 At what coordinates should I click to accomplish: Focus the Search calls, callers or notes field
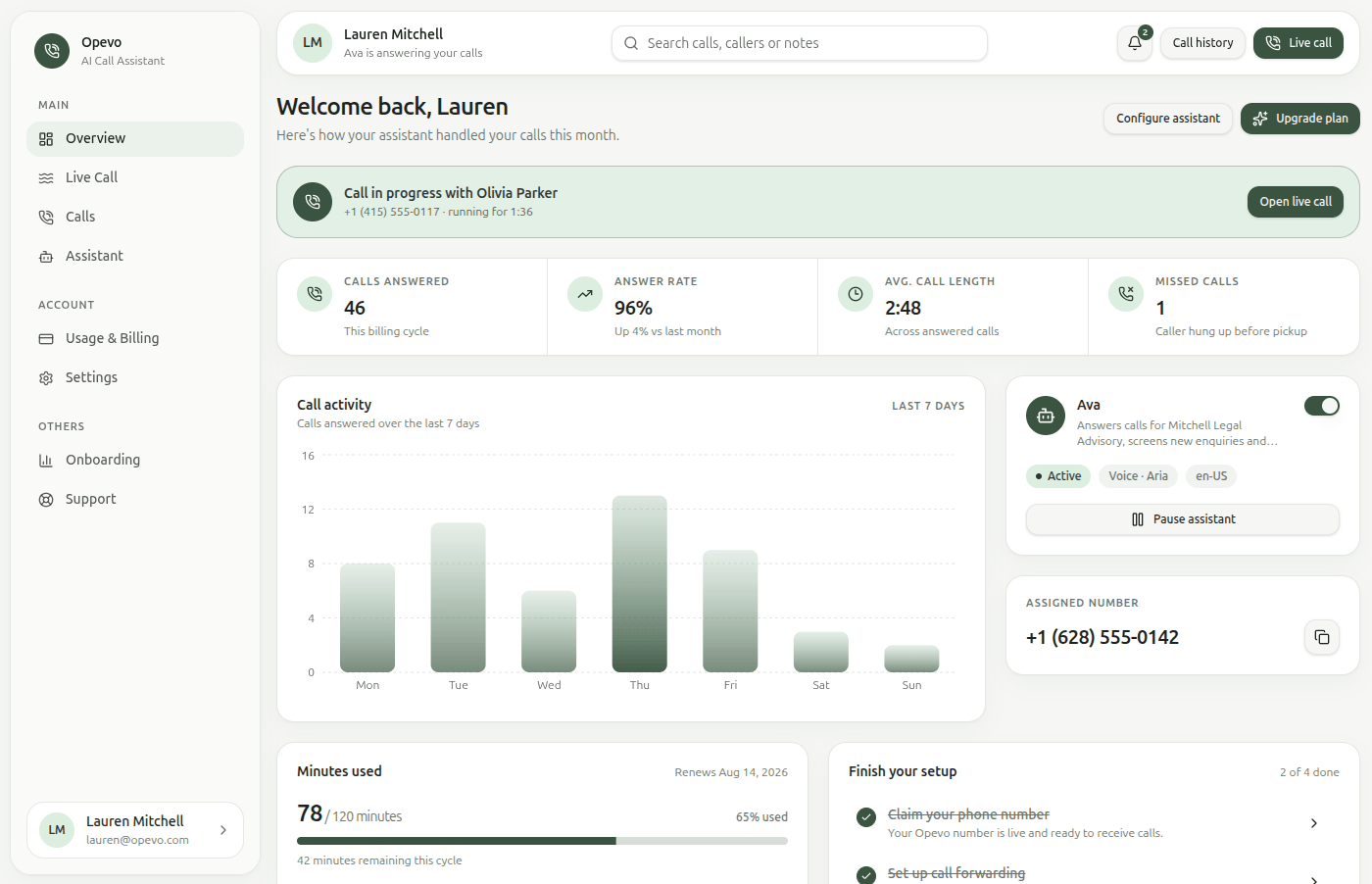click(x=800, y=43)
